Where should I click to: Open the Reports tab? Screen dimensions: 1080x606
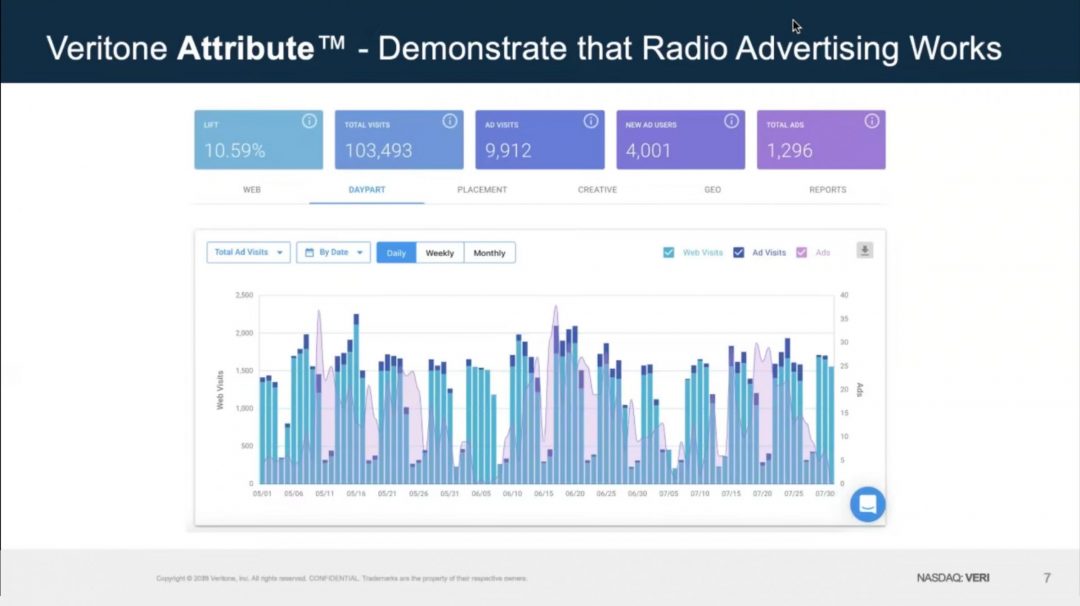828,190
